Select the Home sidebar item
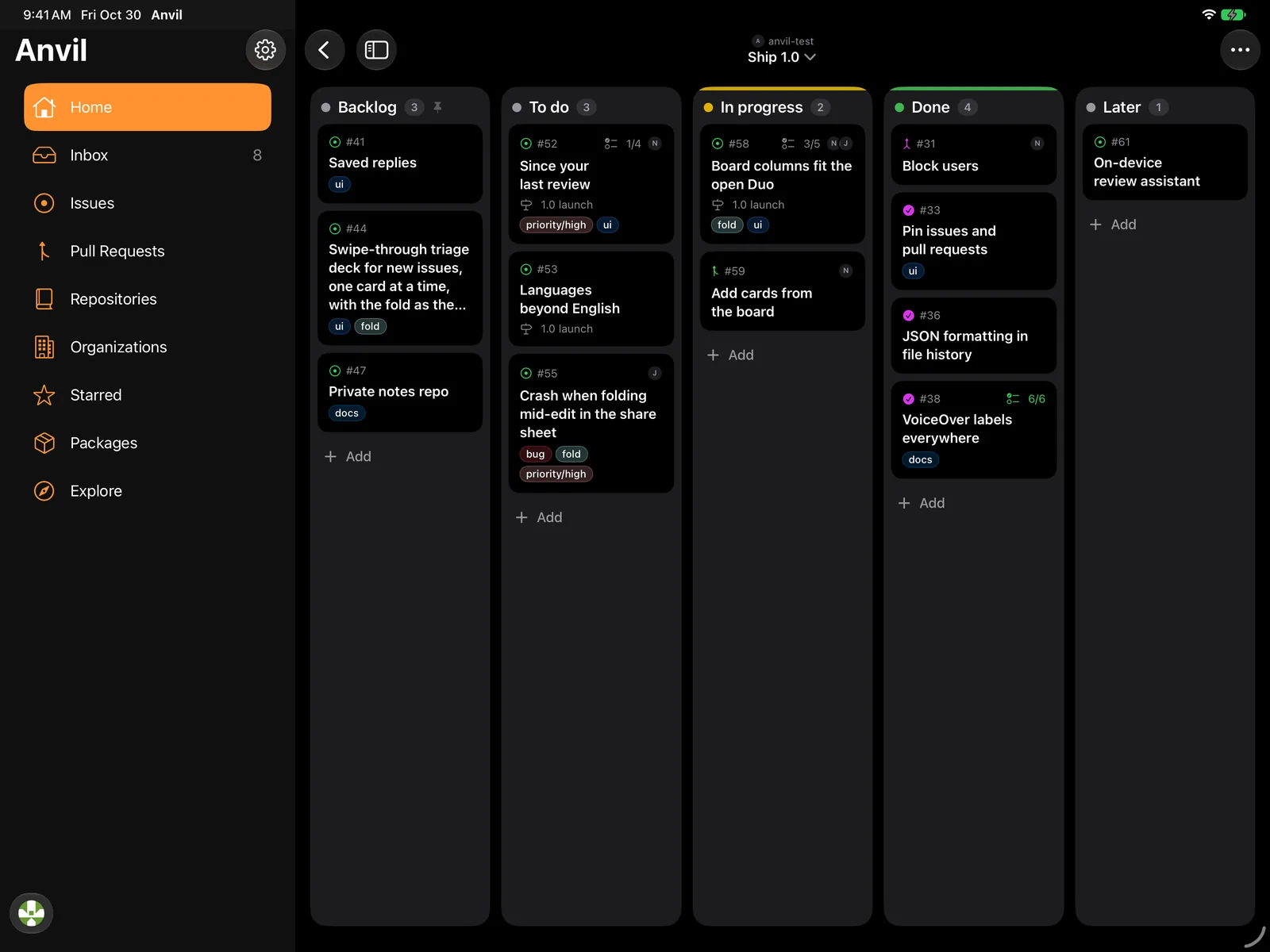 pyautogui.click(x=148, y=107)
